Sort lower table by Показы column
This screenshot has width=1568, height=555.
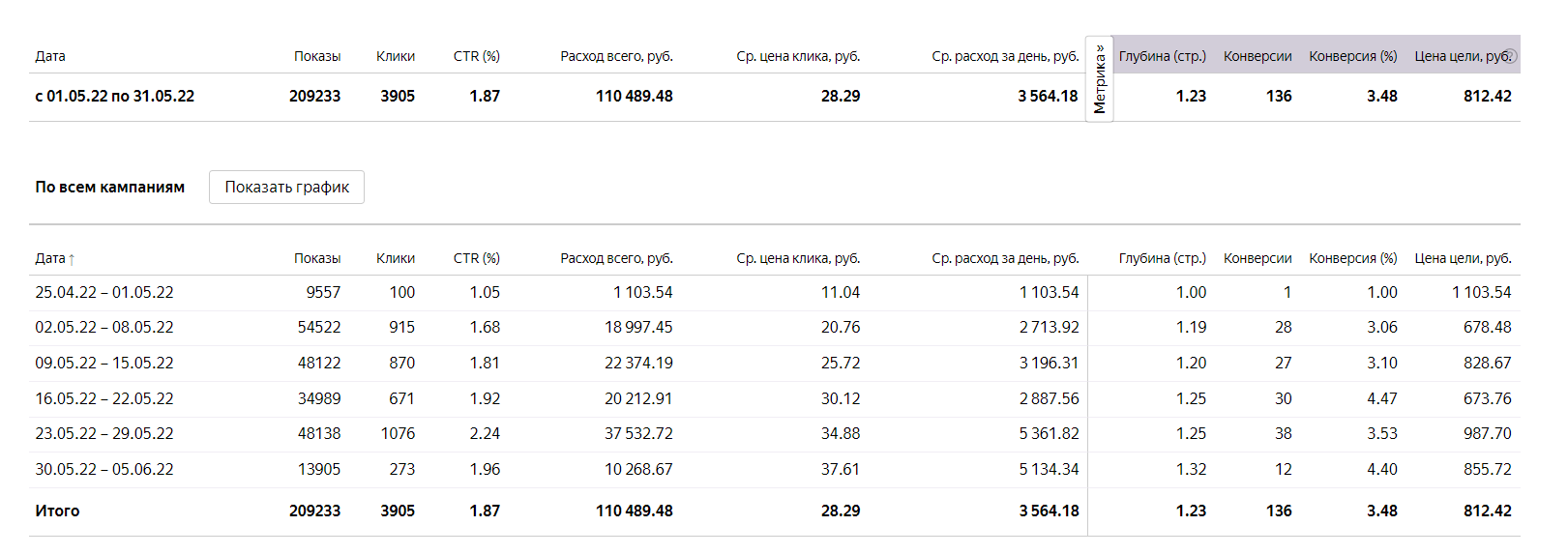[x=316, y=258]
